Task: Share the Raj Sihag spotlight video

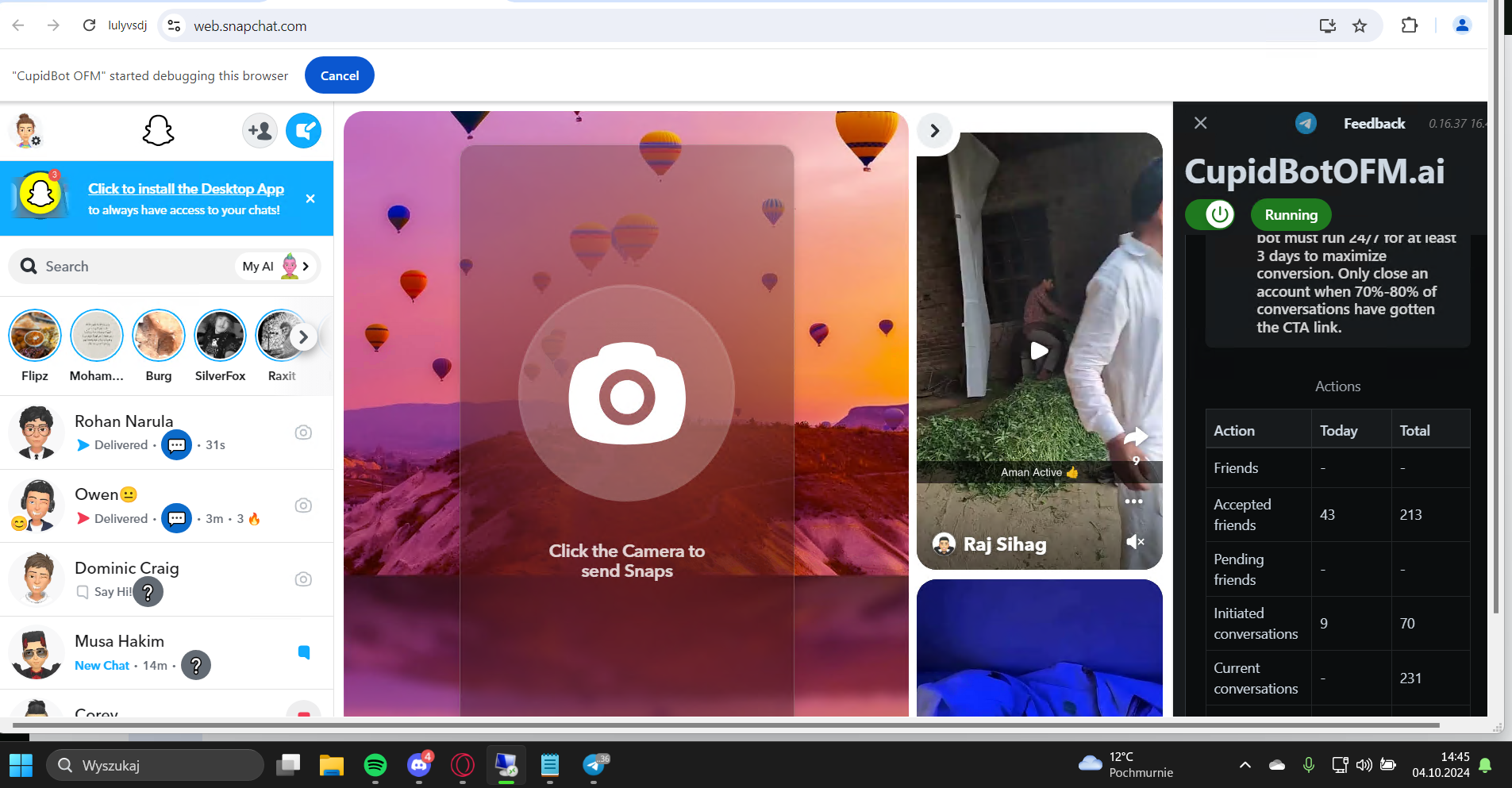Action: coord(1136,436)
